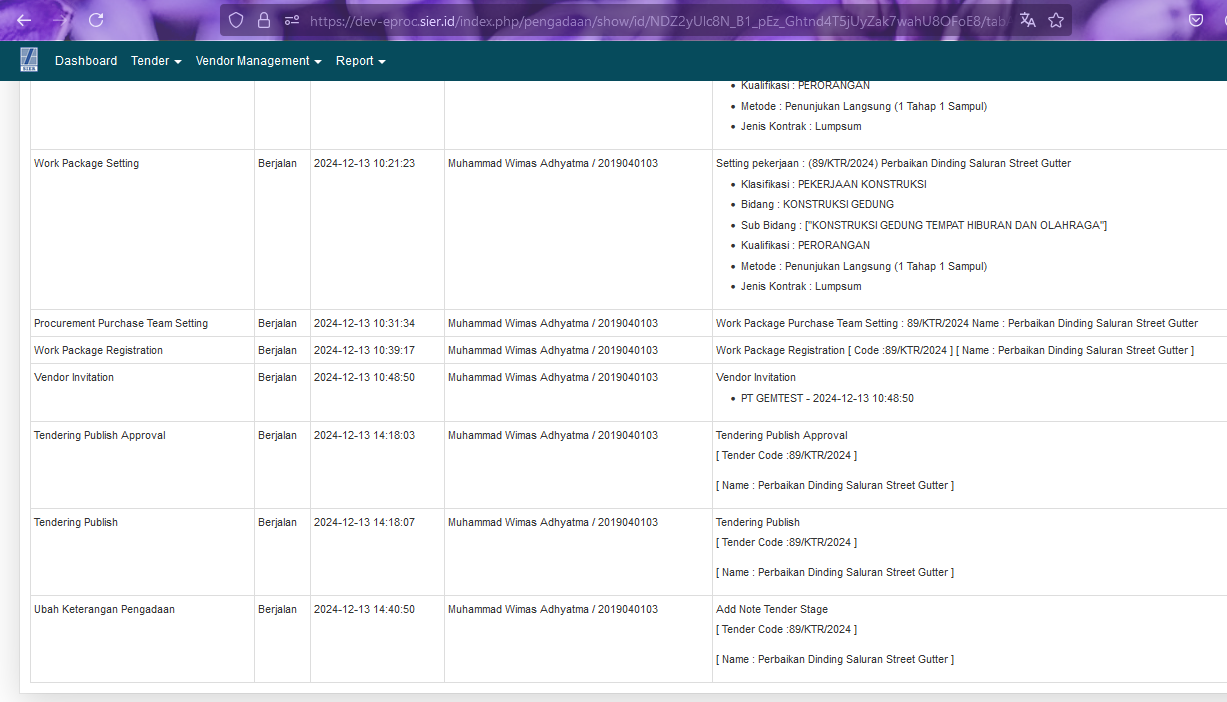Click the Tendering Publish Approval activity cell
1227x702 pixels.
point(100,436)
